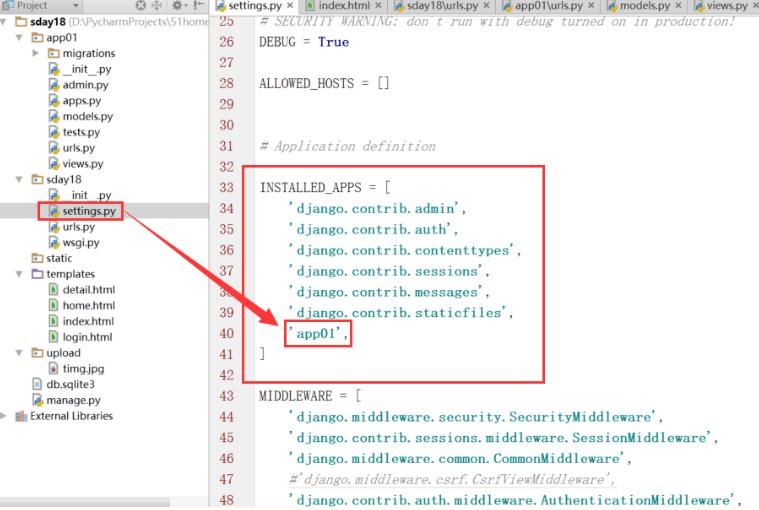
Task: Switch to the sday18\urls.py tab
Action: (442, 6)
